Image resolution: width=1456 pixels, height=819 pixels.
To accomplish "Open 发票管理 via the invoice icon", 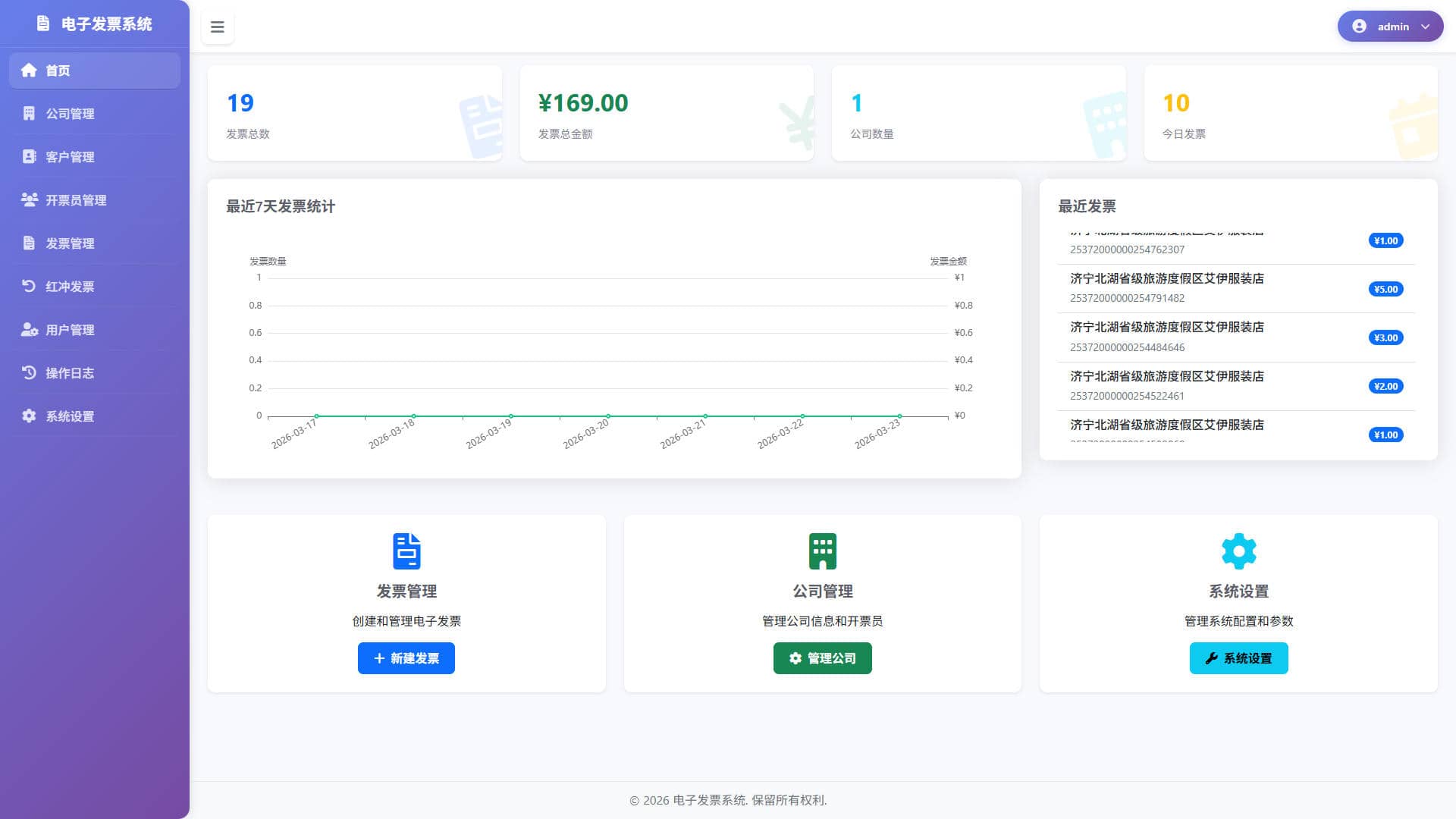I will tap(30, 243).
